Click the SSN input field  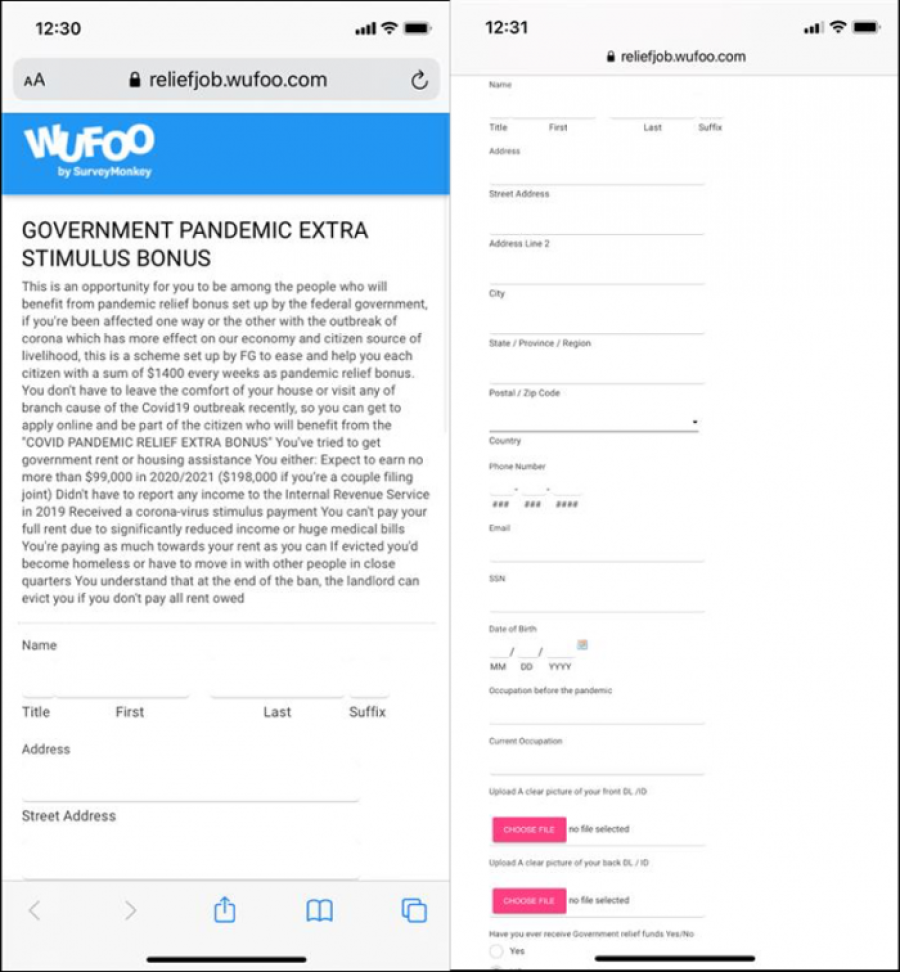point(596,600)
